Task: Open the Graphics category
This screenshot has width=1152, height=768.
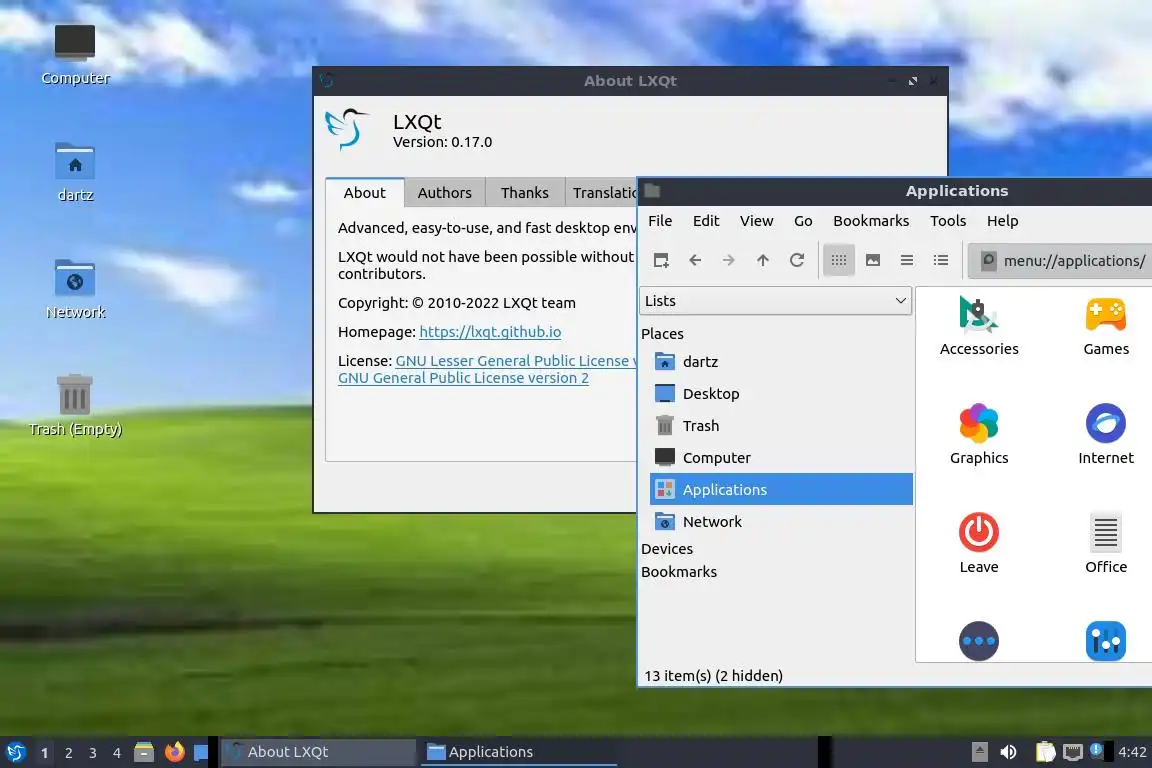Action: click(979, 434)
